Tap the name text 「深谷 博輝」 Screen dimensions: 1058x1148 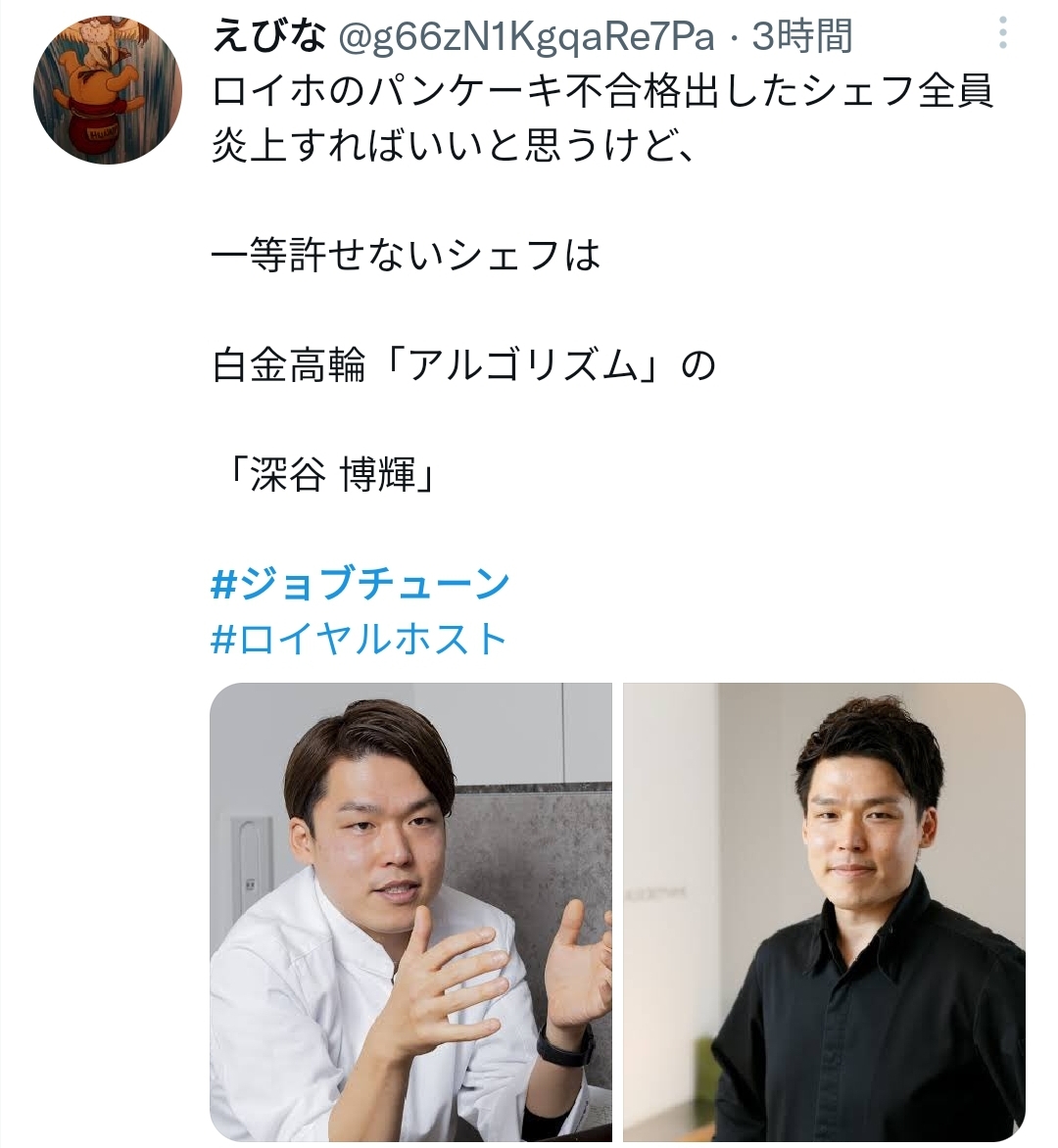coord(331,474)
